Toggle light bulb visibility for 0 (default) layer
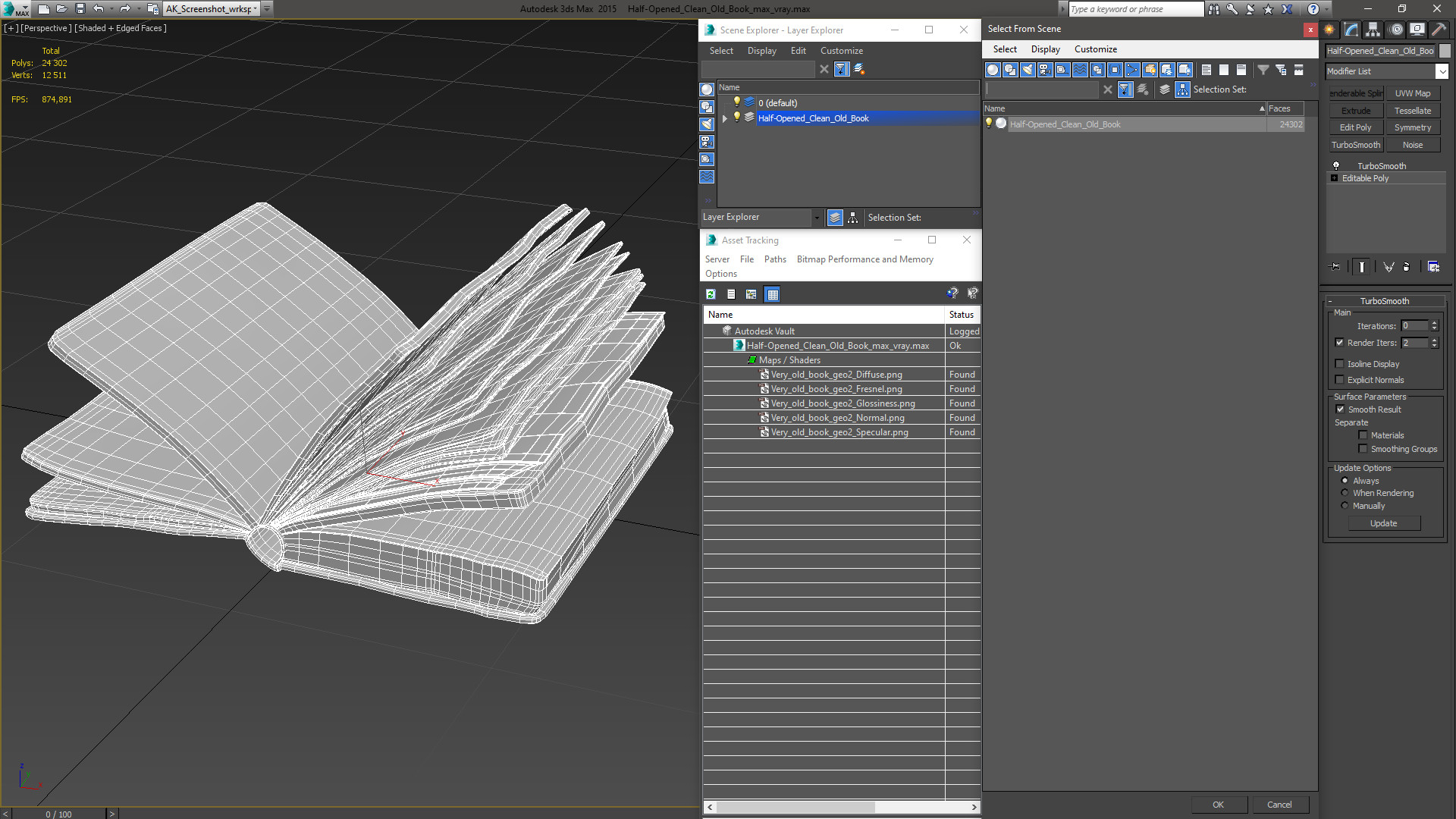 pyautogui.click(x=736, y=102)
